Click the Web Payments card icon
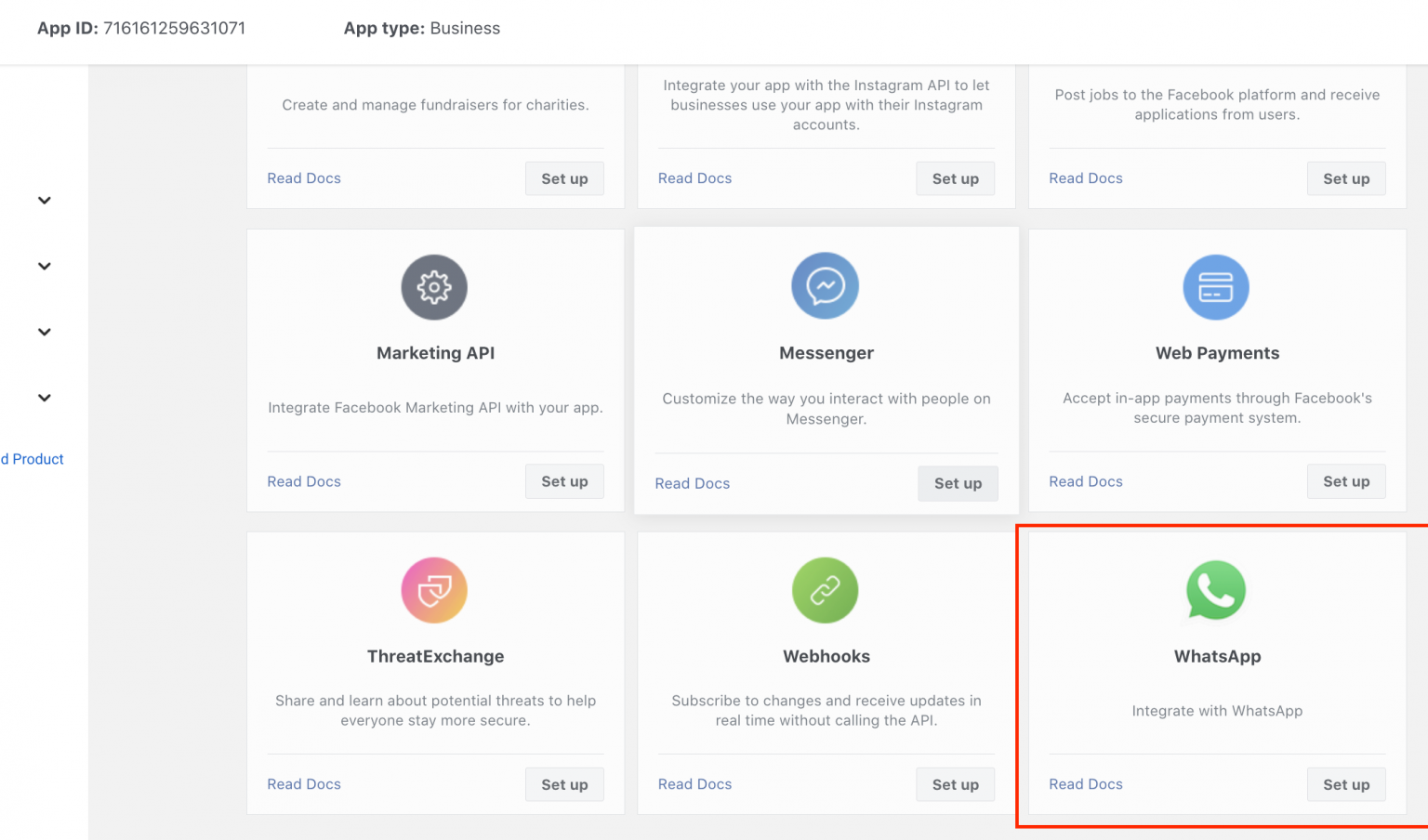This screenshot has width=1428, height=840. pyautogui.click(x=1217, y=287)
